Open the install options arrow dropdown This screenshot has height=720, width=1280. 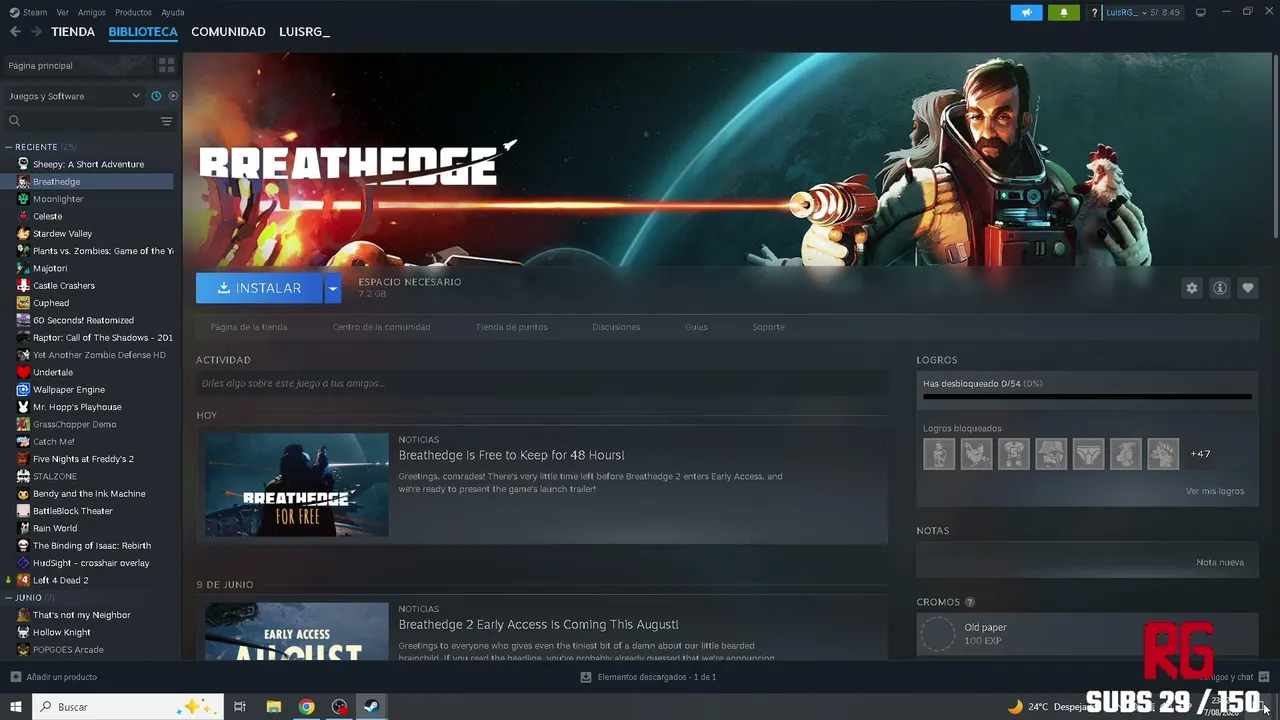(x=333, y=288)
